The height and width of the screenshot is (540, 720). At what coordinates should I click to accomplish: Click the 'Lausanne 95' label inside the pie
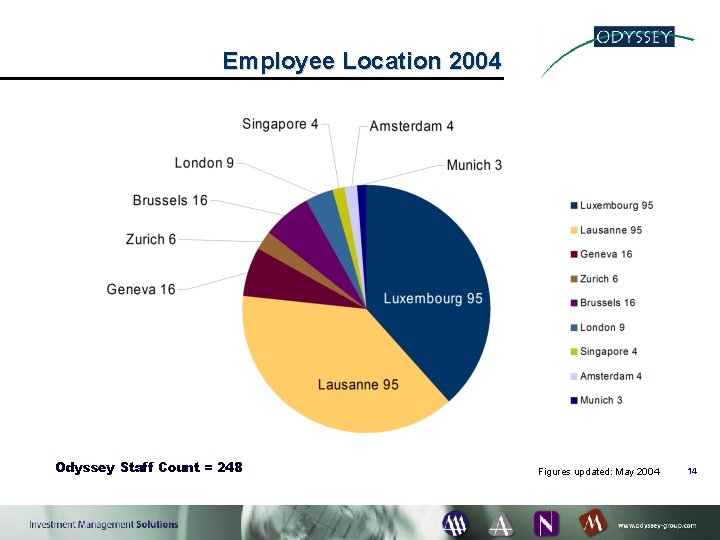[358, 384]
